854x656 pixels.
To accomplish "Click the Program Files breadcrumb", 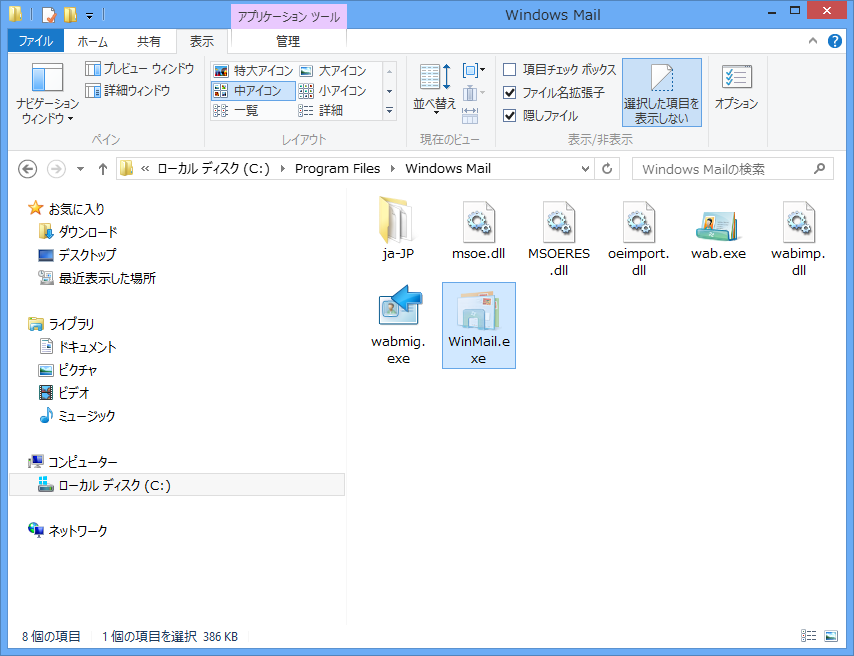I will point(338,169).
